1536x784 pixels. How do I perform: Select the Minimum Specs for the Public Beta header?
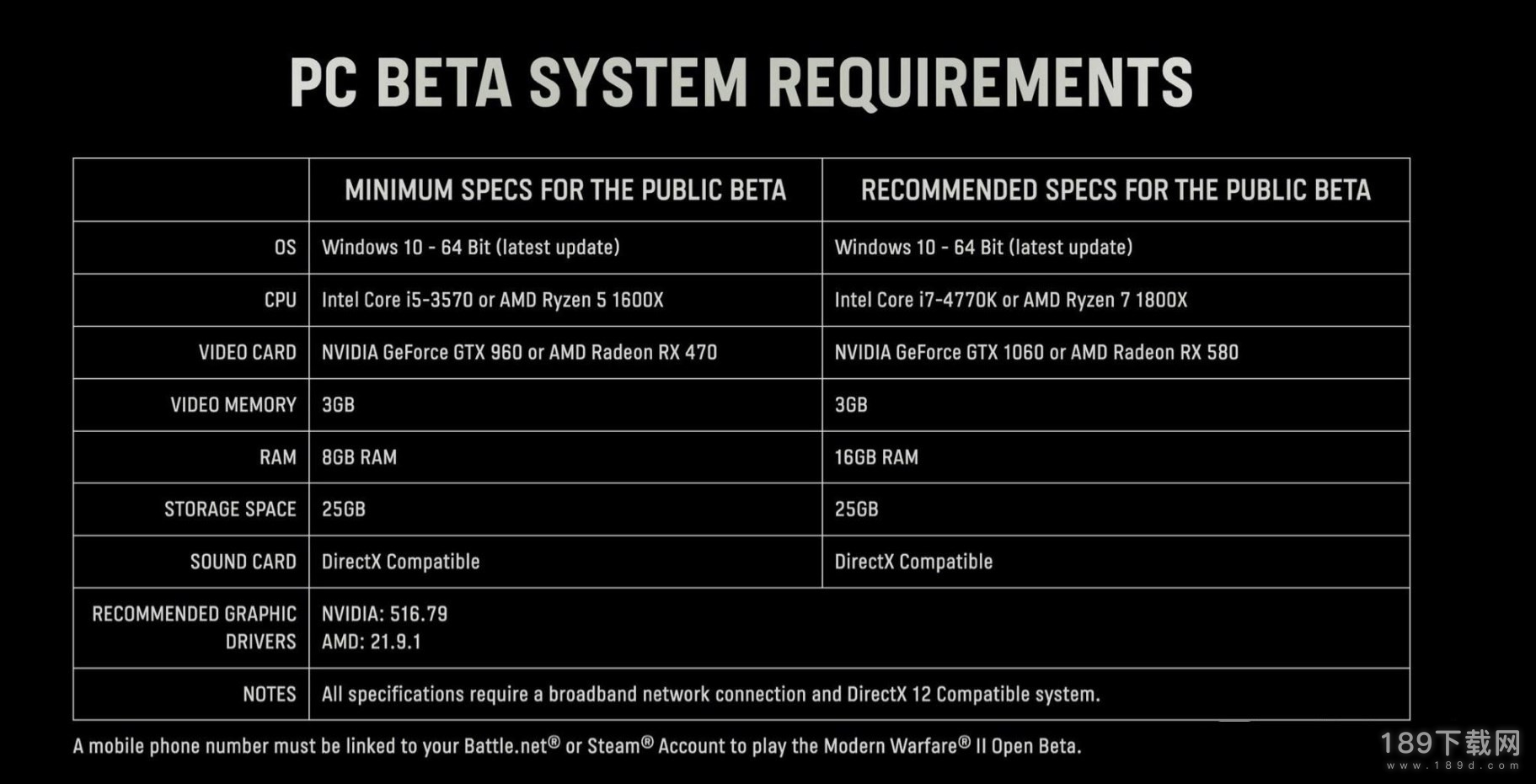pyautogui.click(x=565, y=190)
